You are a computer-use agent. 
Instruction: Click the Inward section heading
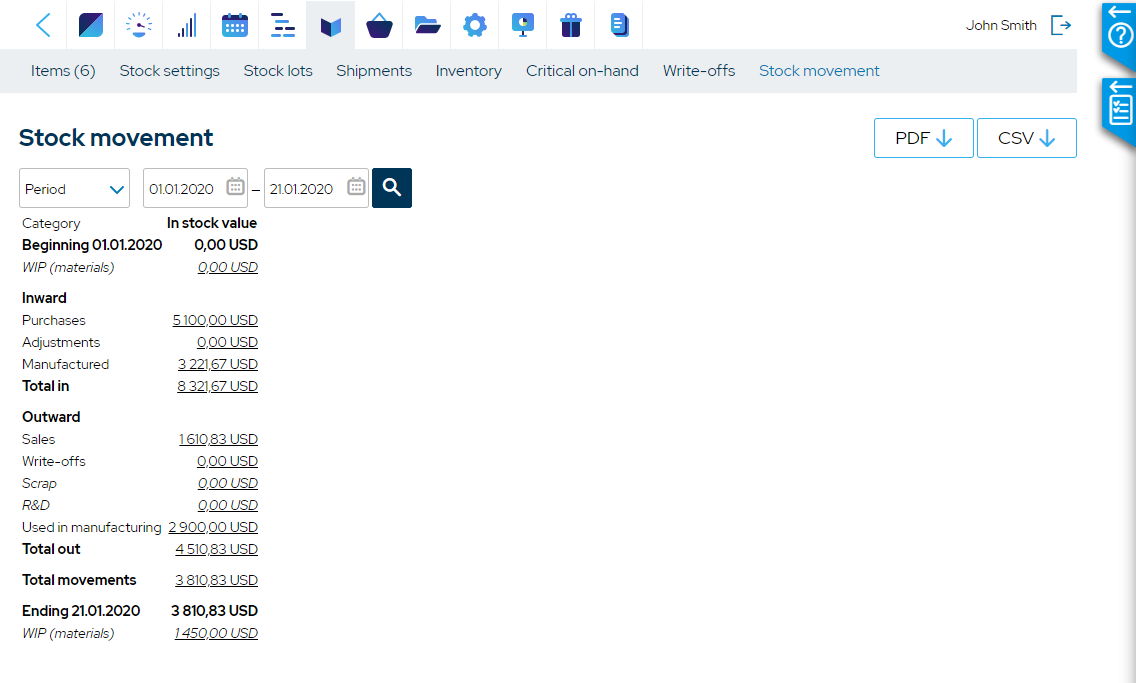44,298
